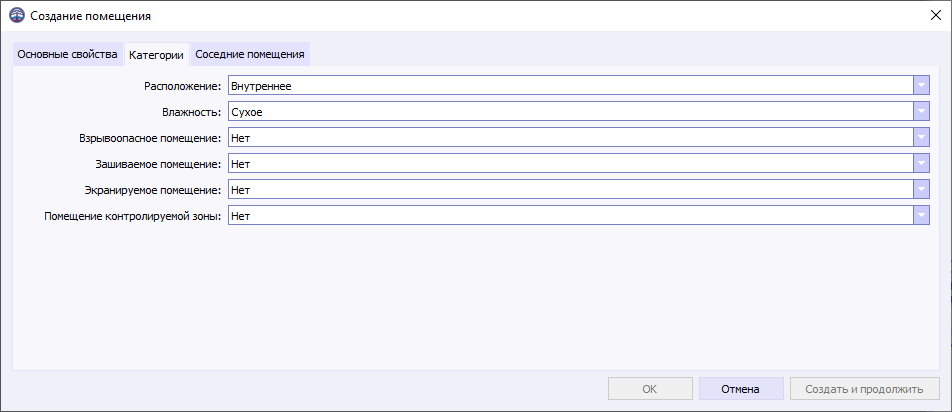Screen dimensions: 952x412
Task: Open the Зашиваемое помещение dropdown arrow
Action: (x=921, y=163)
